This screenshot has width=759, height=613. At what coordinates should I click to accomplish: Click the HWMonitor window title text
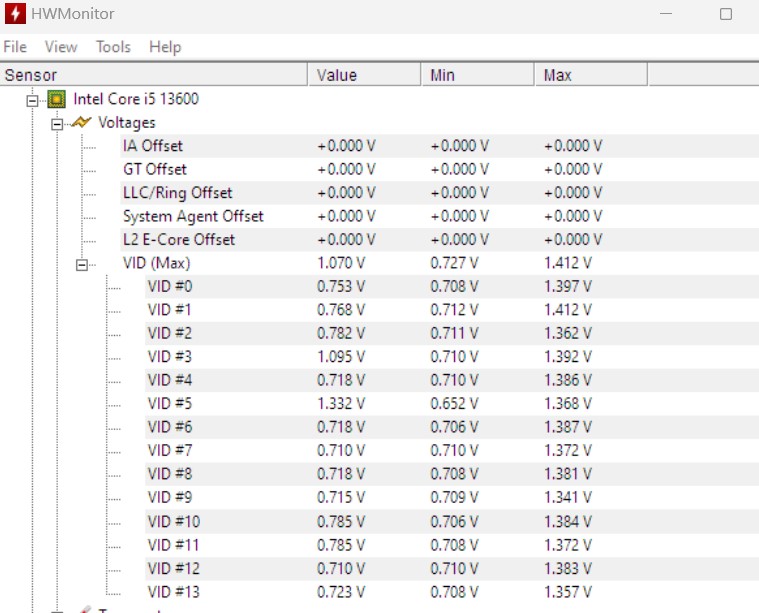[73, 14]
